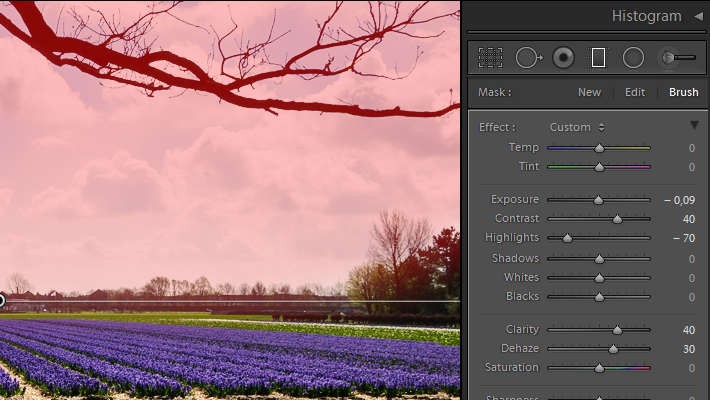Image resolution: width=710 pixels, height=400 pixels.
Task: Click the Highlights slider handle
Action: pyautogui.click(x=567, y=238)
